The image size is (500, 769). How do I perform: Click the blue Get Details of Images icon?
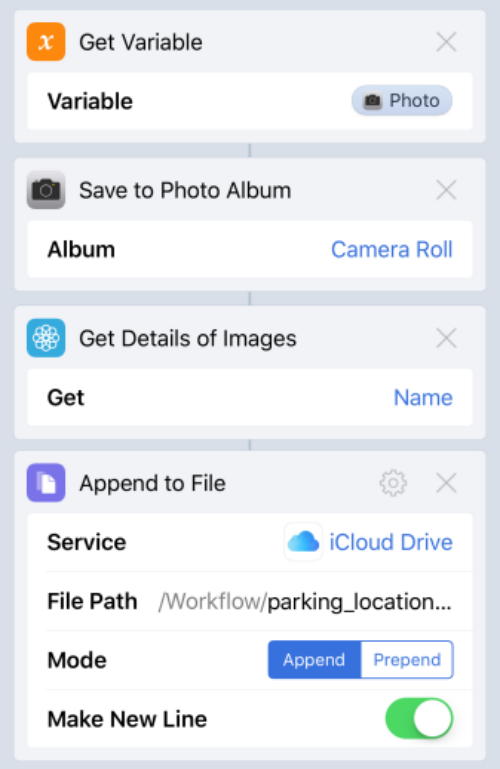tap(46, 338)
